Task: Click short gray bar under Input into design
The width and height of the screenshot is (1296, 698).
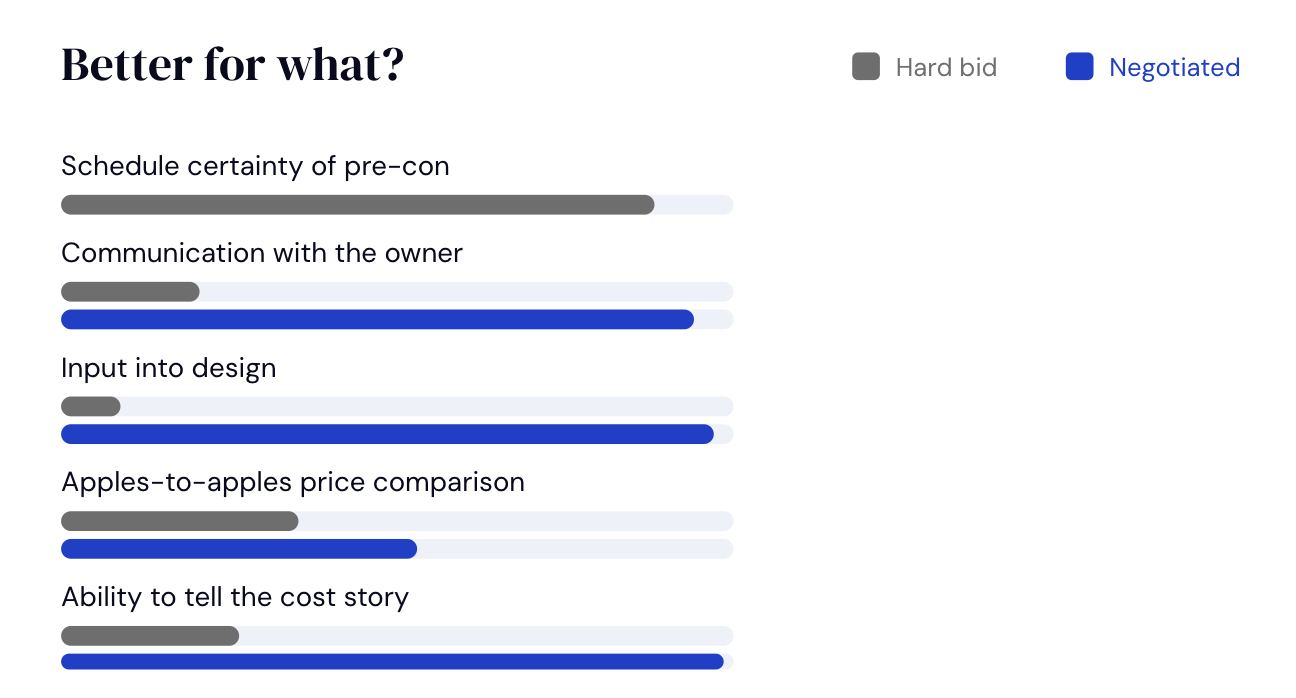Action: 91,407
